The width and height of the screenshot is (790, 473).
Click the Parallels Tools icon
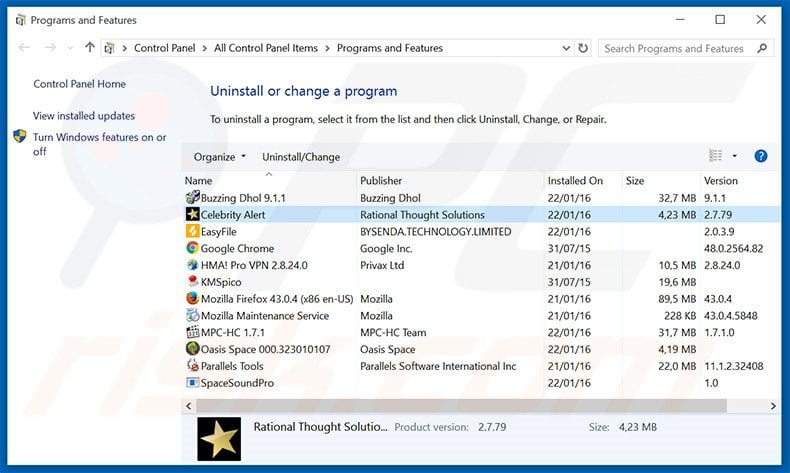coord(192,365)
